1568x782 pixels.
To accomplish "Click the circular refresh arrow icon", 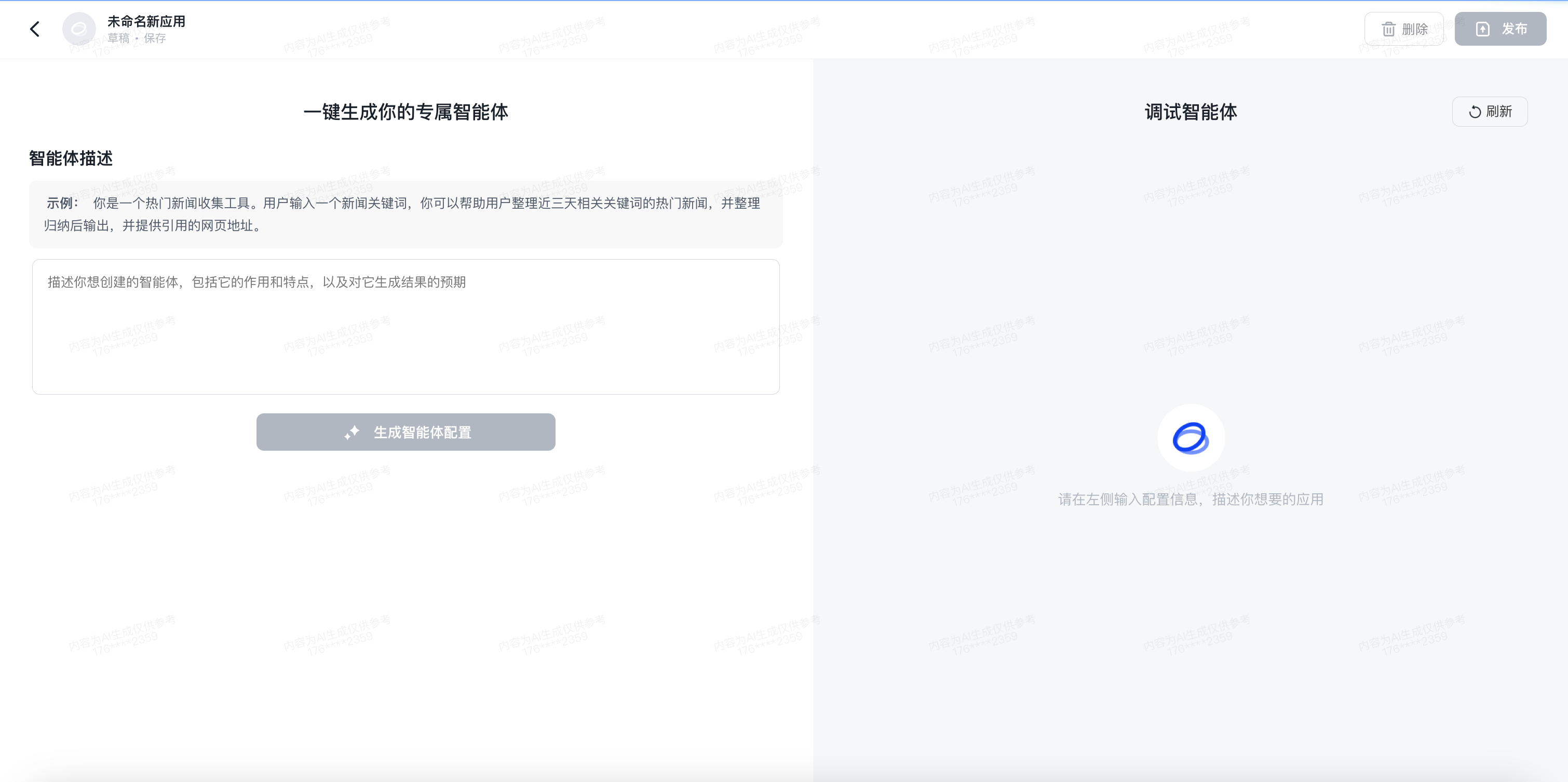I will point(1474,112).
